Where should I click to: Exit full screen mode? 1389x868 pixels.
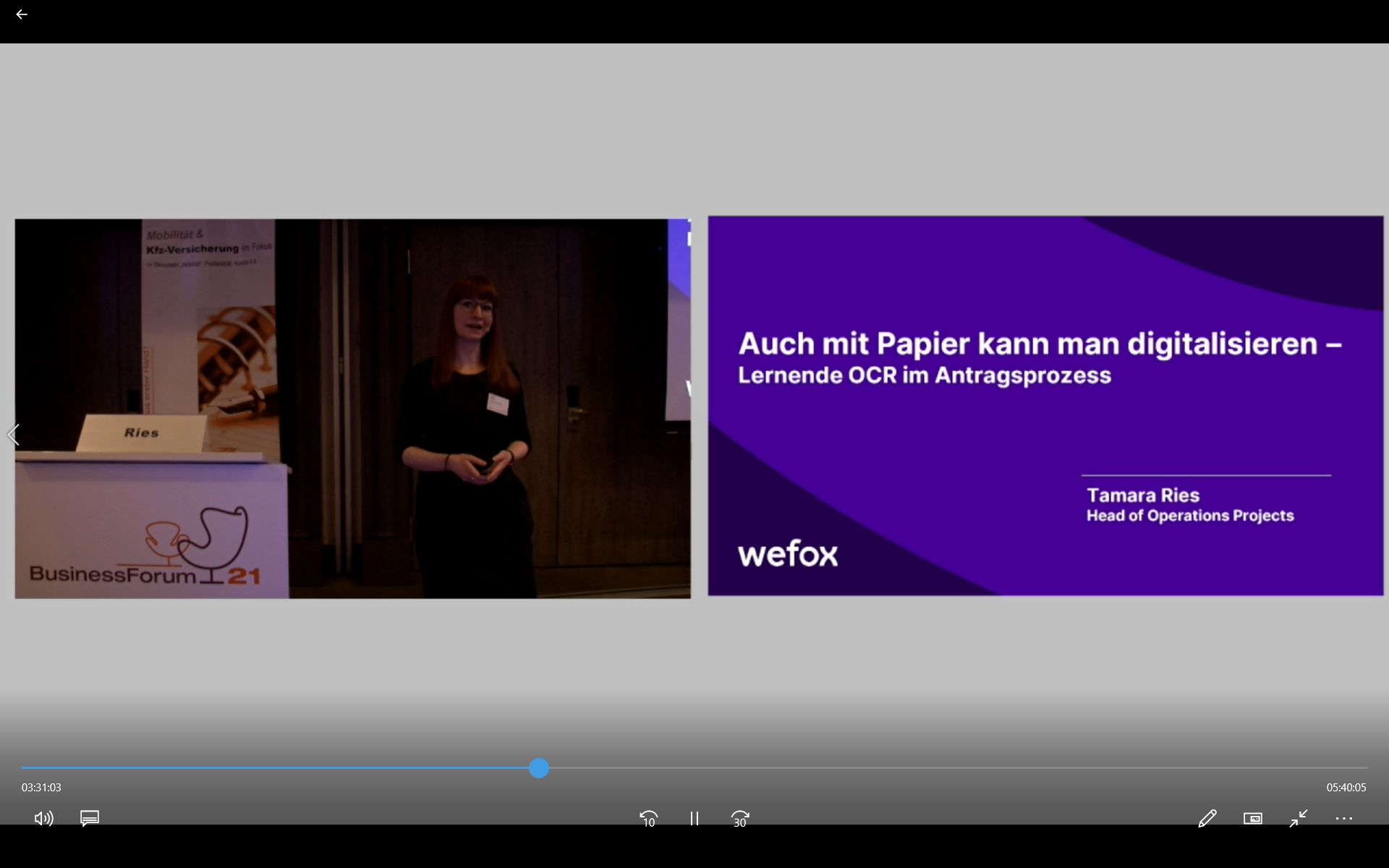[1299, 818]
